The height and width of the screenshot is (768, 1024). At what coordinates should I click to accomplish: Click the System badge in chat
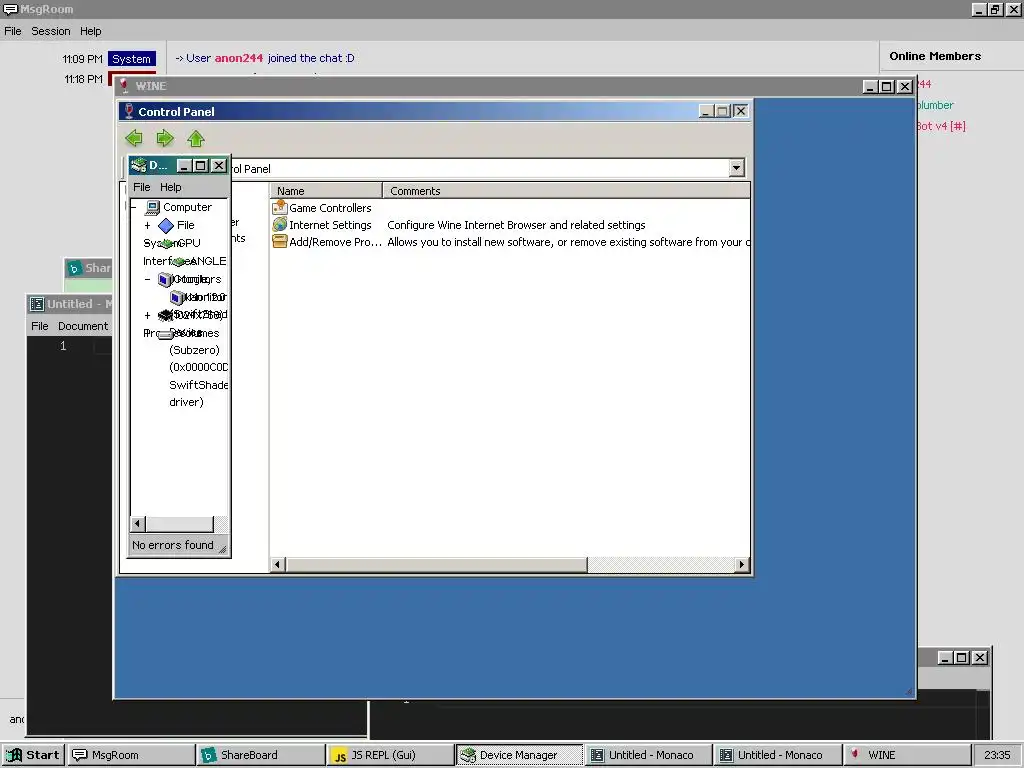[131, 59]
